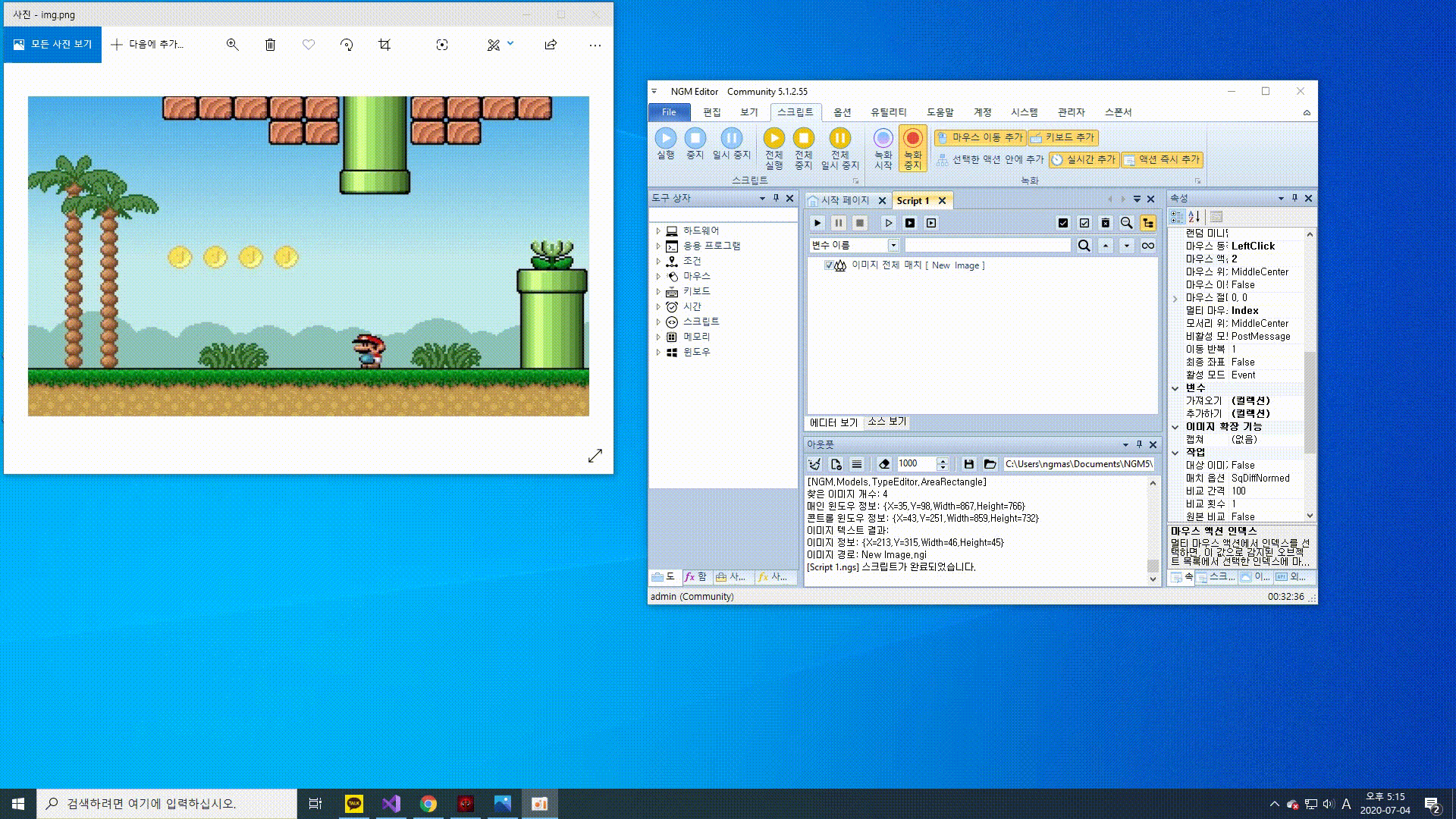
Task: Expand the 윈도우 tree node
Action: (x=658, y=352)
